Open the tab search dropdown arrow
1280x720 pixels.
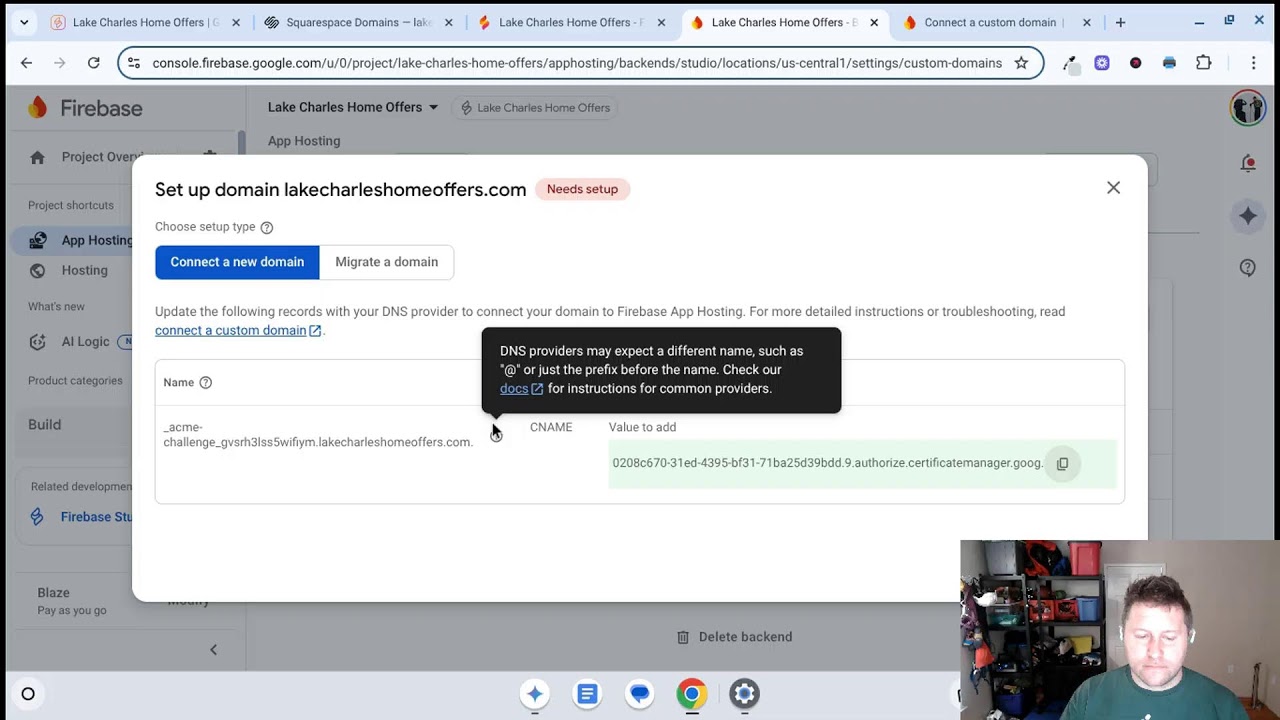pos(24,22)
